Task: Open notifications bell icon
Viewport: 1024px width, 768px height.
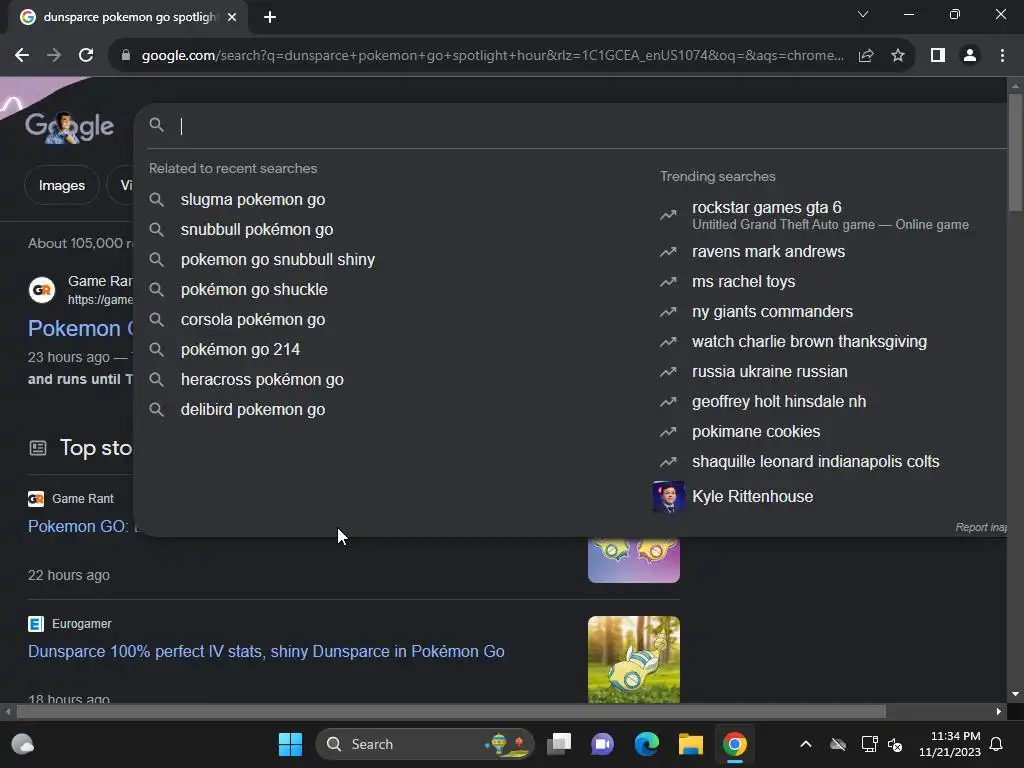Action: point(997,744)
